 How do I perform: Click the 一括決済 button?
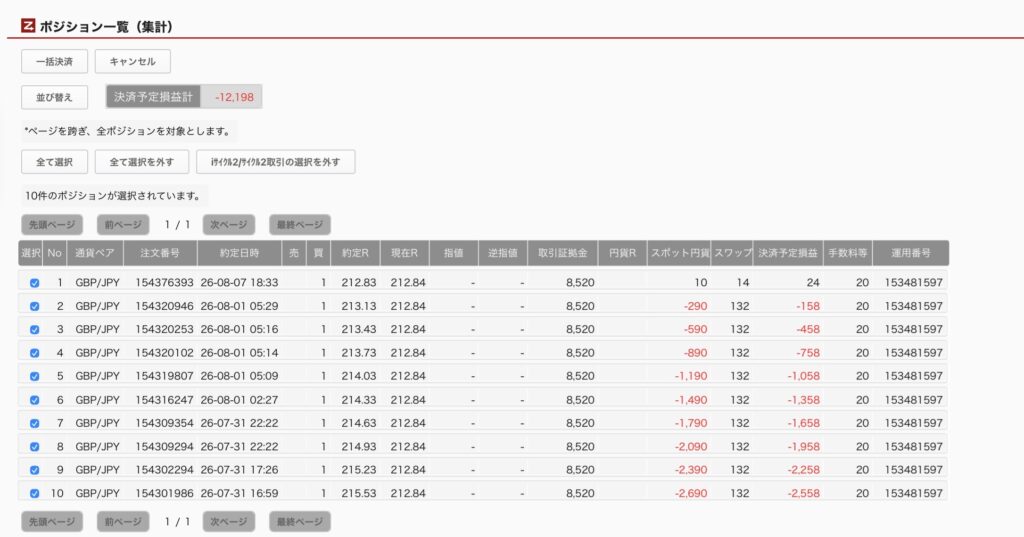click(x=54, y=61)
